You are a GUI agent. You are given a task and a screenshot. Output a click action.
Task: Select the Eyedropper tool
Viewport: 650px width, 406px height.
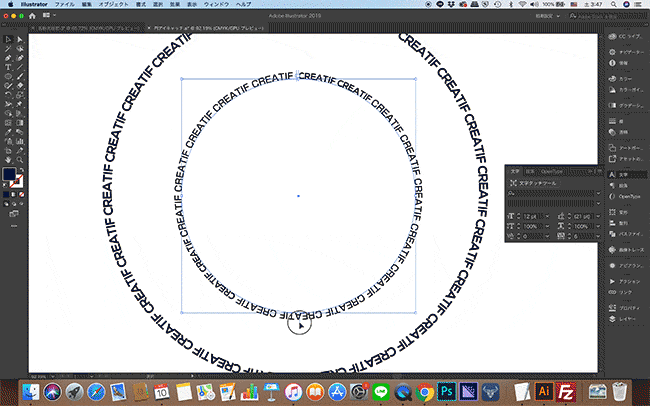pyautogui.click(x=8, y=132)
